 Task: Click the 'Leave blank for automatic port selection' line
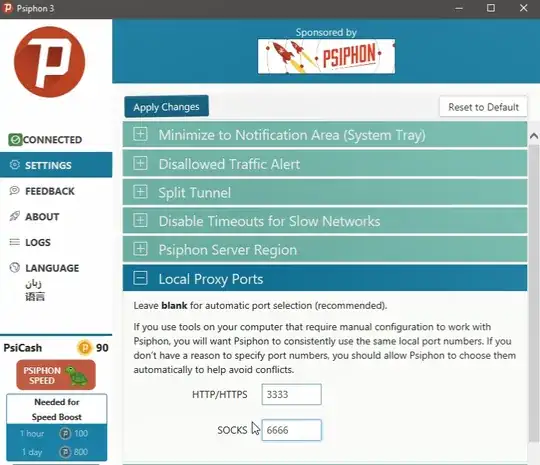point(260,306)
